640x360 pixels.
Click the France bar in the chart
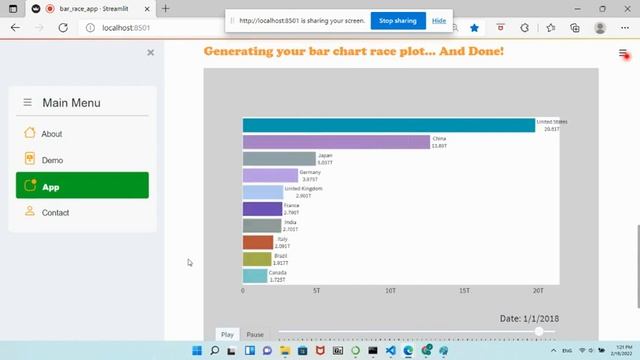(262, 209)
